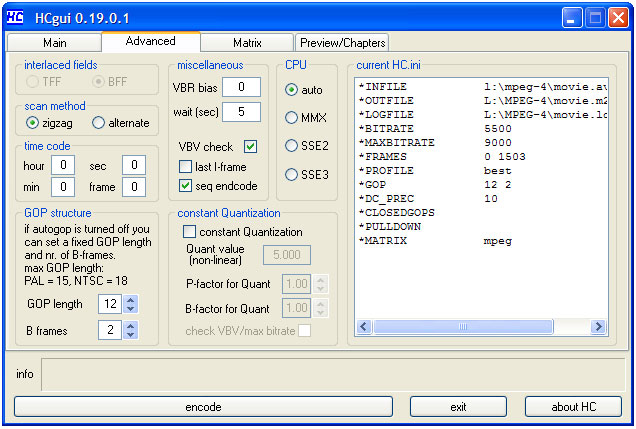636x429 pixels.
Task: Click the *GOP entry in HC.ini
Action: 435,184
